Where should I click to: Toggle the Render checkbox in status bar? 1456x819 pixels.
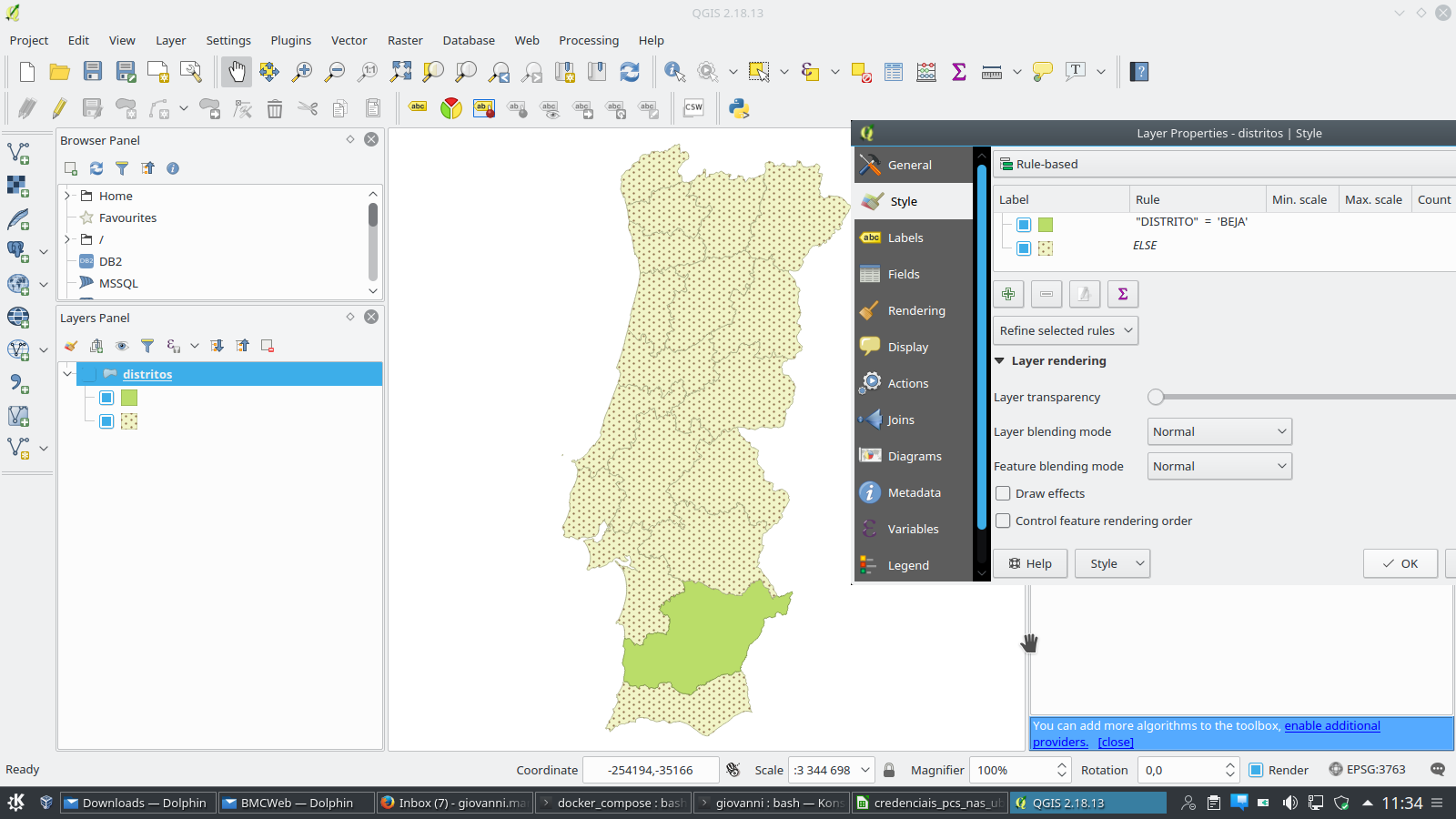click(x=1256, y=770)
